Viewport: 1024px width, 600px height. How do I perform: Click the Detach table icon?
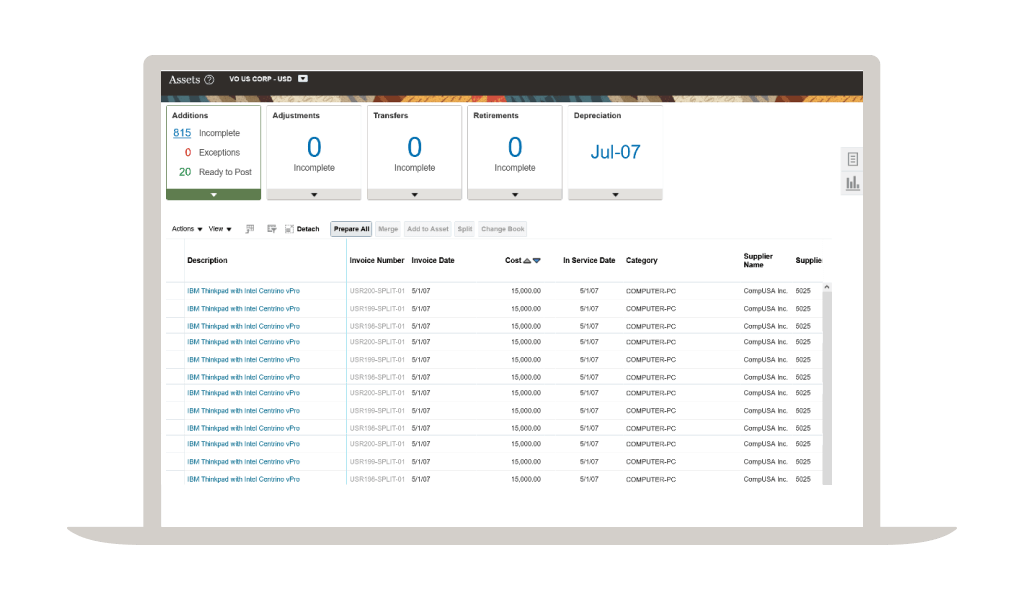294,229
